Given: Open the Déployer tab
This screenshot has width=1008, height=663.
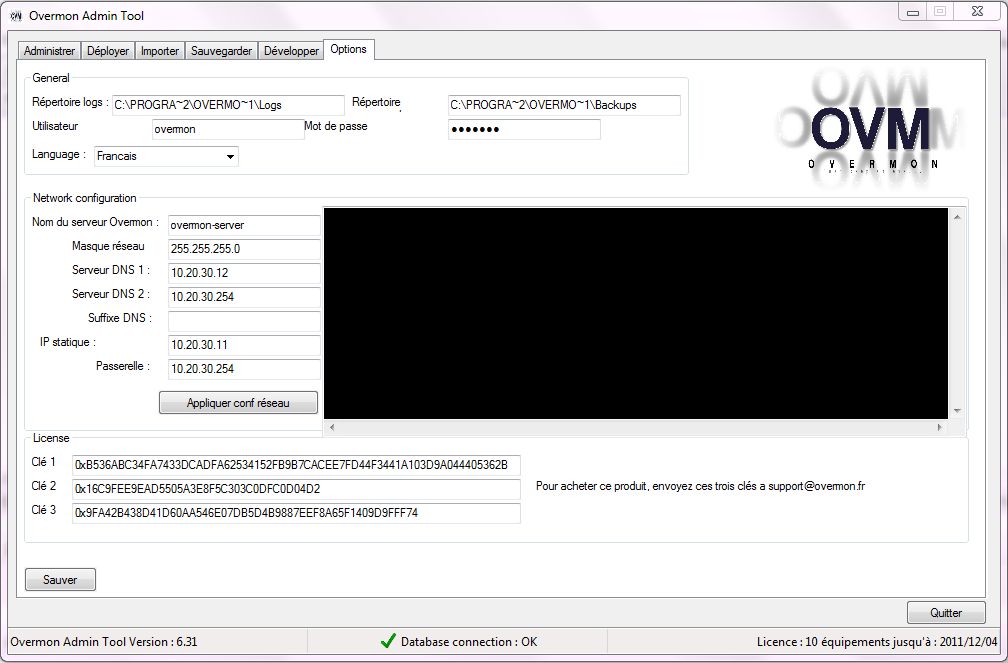Looking at the screenshot, I should 108,51.
